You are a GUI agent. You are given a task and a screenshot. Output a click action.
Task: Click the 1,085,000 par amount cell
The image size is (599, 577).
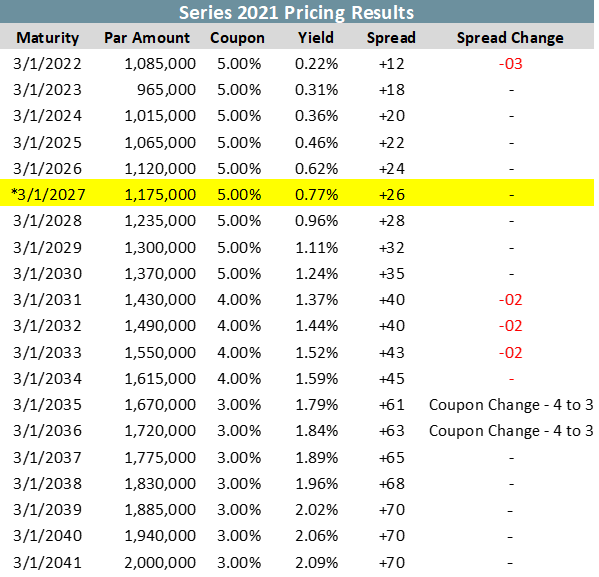160,64
